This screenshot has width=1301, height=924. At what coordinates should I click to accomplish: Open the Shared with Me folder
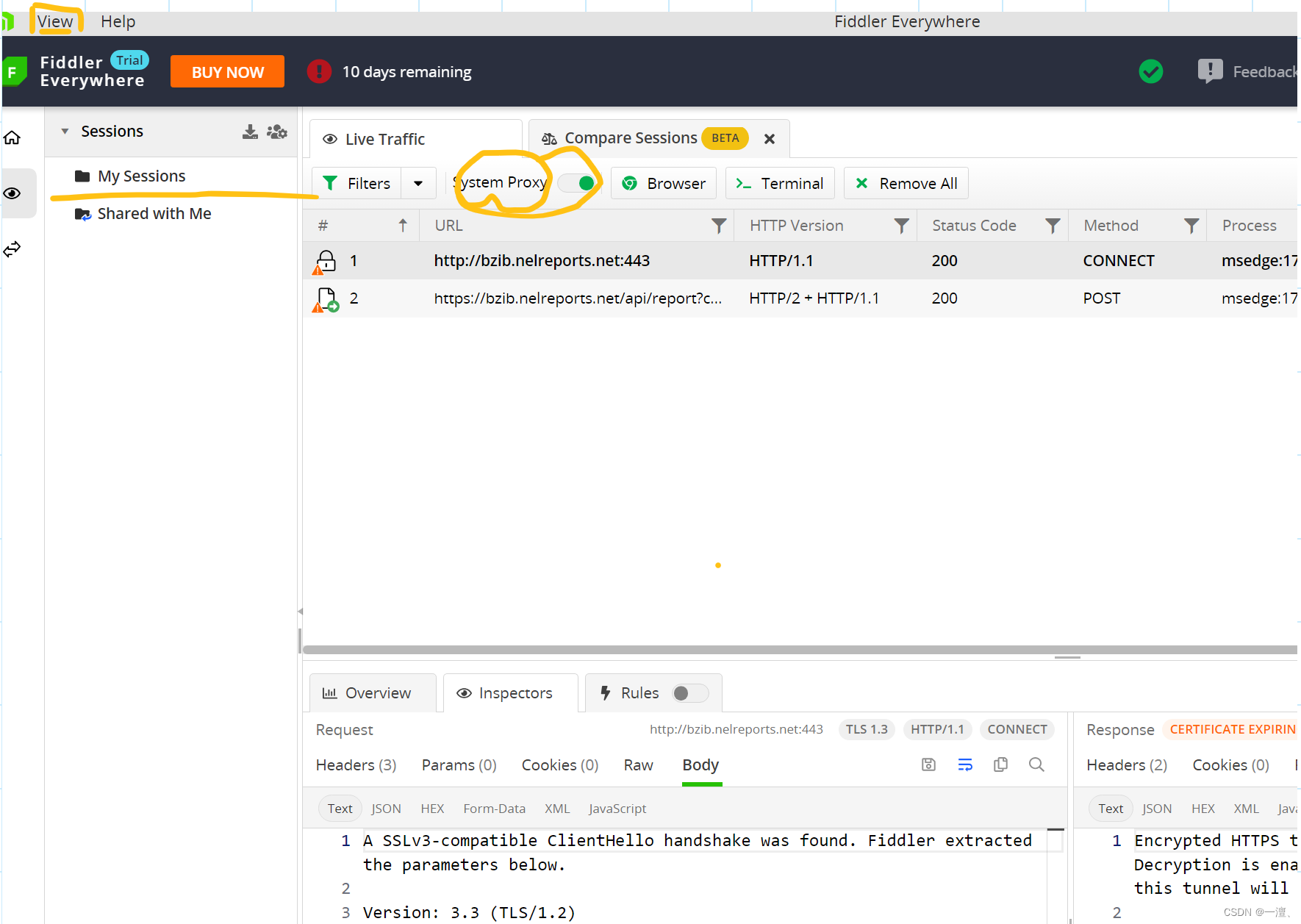143,214
